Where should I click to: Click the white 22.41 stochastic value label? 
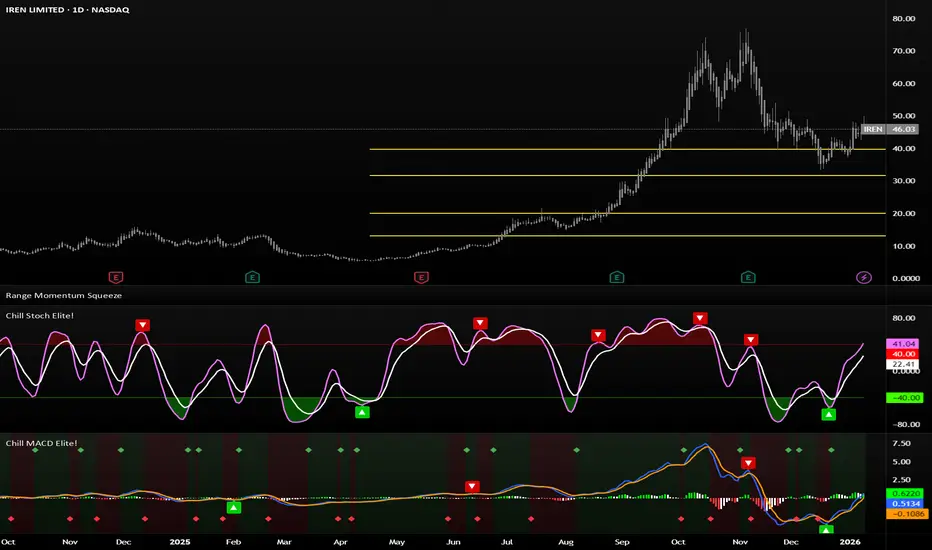click(903, 364)
